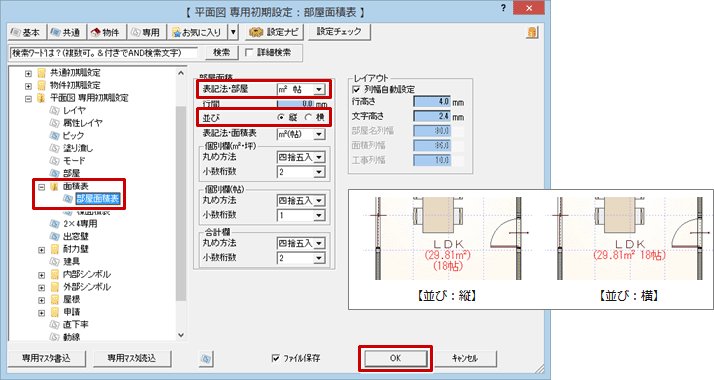Viewport: 714px width, 380px height.
Task: Click the 専用マスタ書込 button
Action: pos(46,359)
